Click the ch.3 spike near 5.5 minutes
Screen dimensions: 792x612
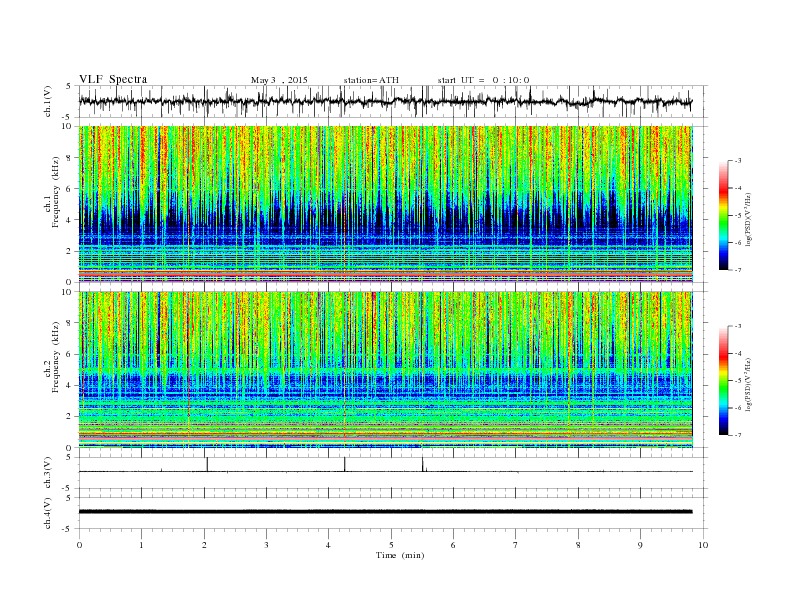[422, 465]
